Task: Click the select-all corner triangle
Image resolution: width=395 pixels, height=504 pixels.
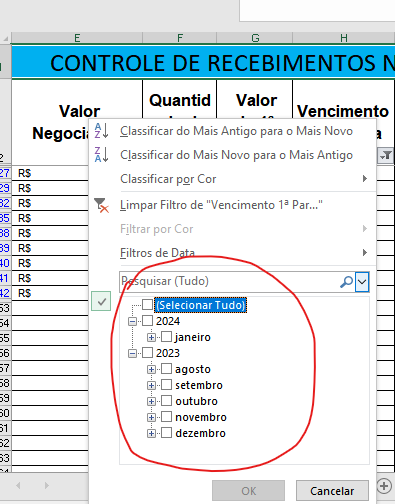Action: pyautogui.click(x=6, y=39)
